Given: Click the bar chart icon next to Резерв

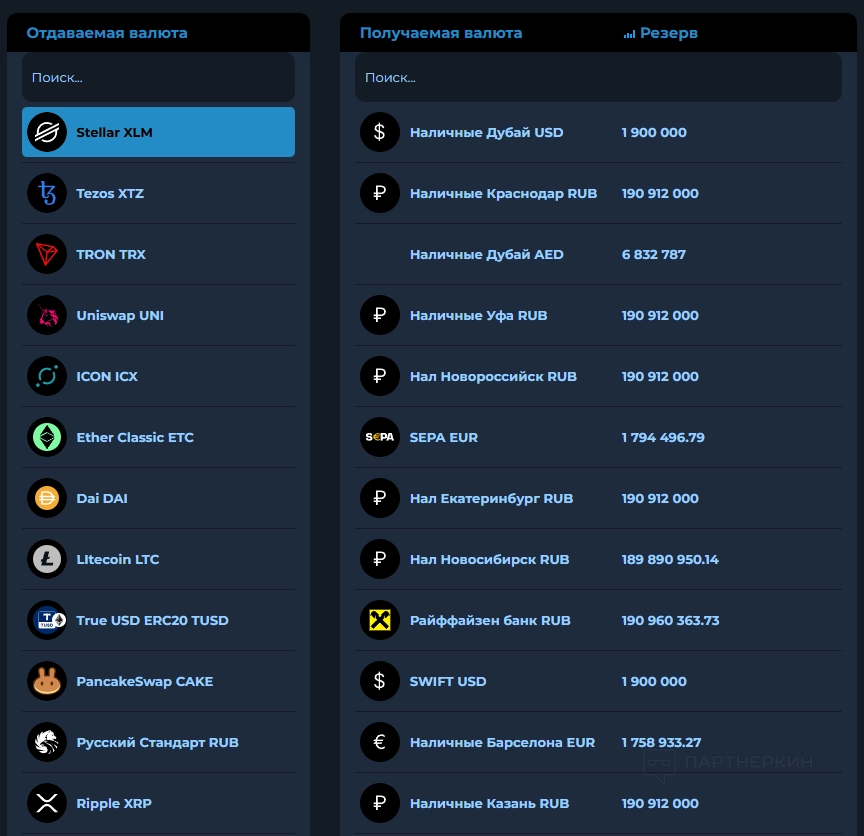Looking at the screenshot, I should pos(629,34).
